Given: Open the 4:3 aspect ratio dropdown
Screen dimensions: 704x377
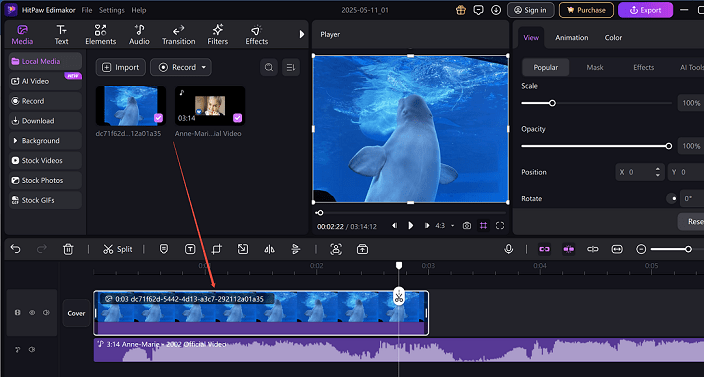Looking at the screenshot, I should [445, 226].
